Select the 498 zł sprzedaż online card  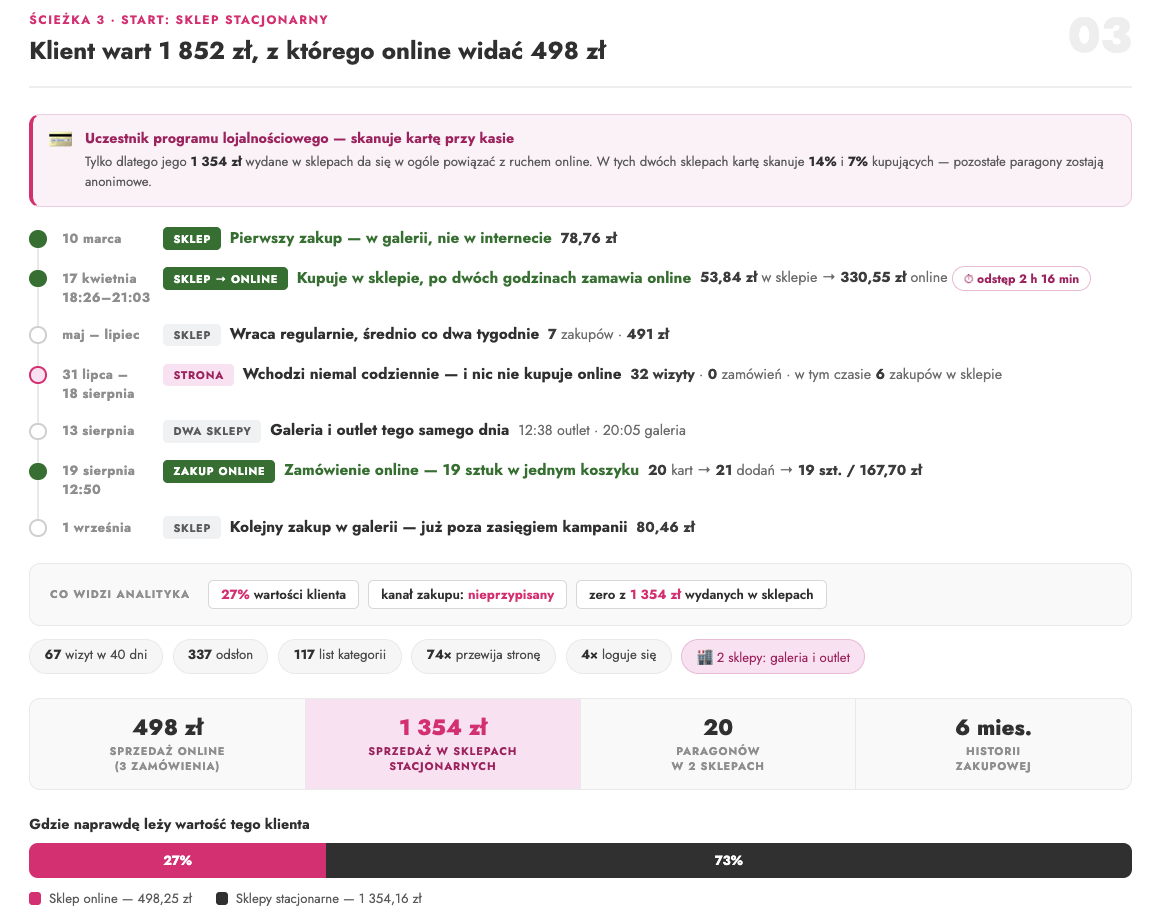coord(167,744)
